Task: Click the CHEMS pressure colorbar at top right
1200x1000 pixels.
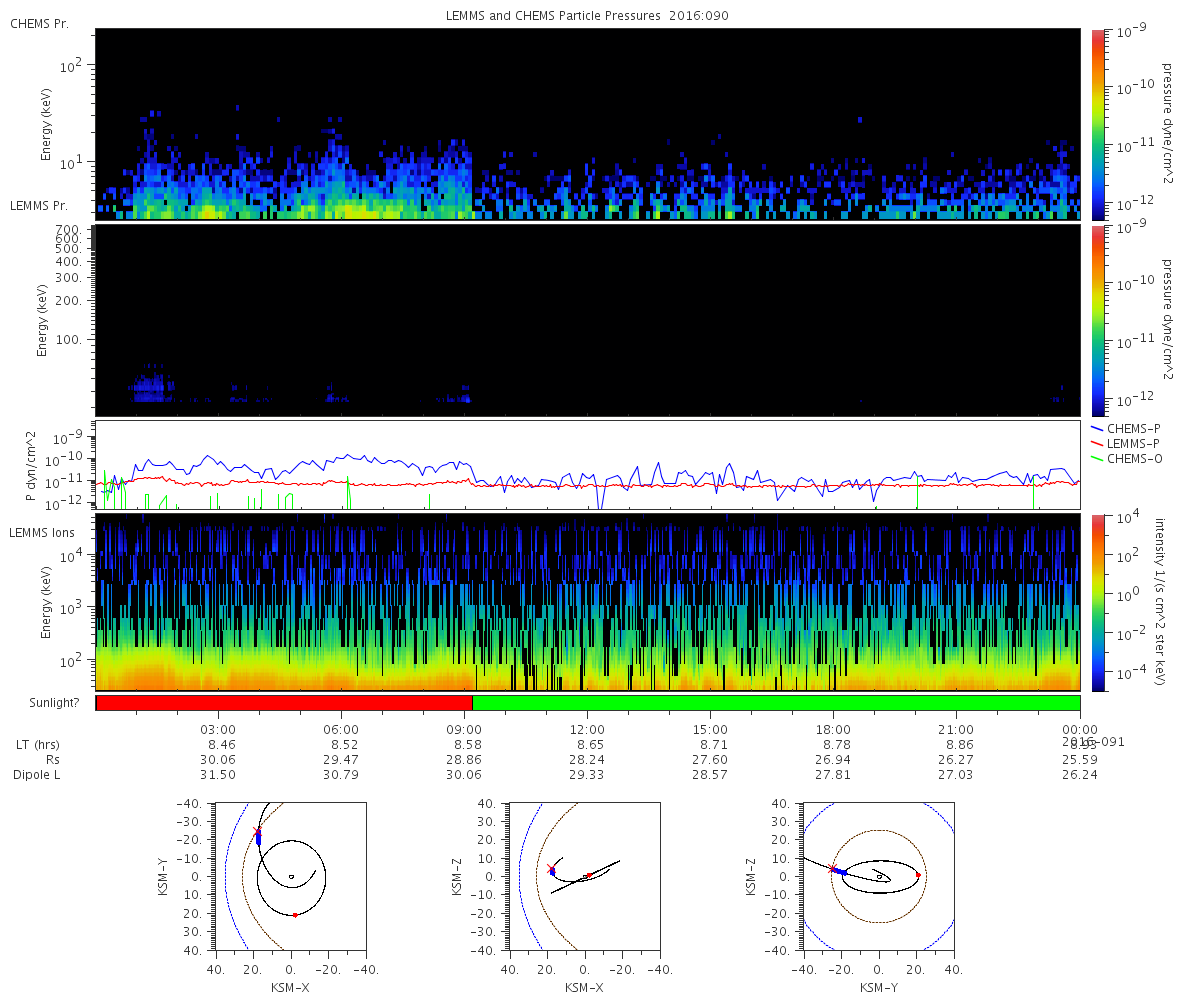Action: tap(1097, 124)
